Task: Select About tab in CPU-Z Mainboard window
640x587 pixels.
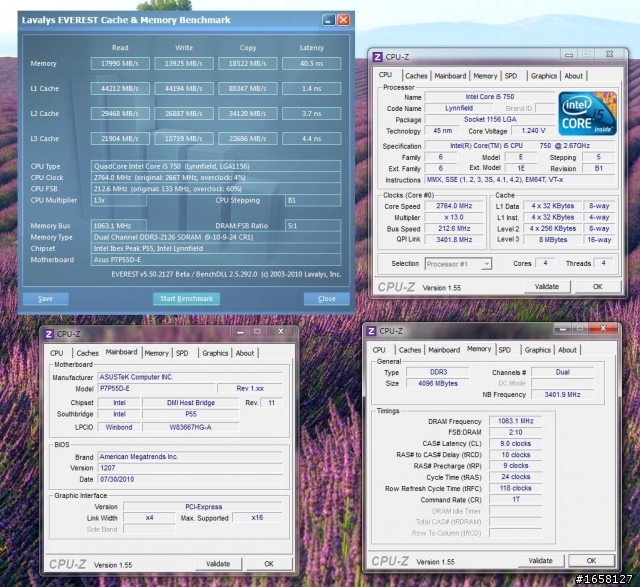Action: pos(245,353)
